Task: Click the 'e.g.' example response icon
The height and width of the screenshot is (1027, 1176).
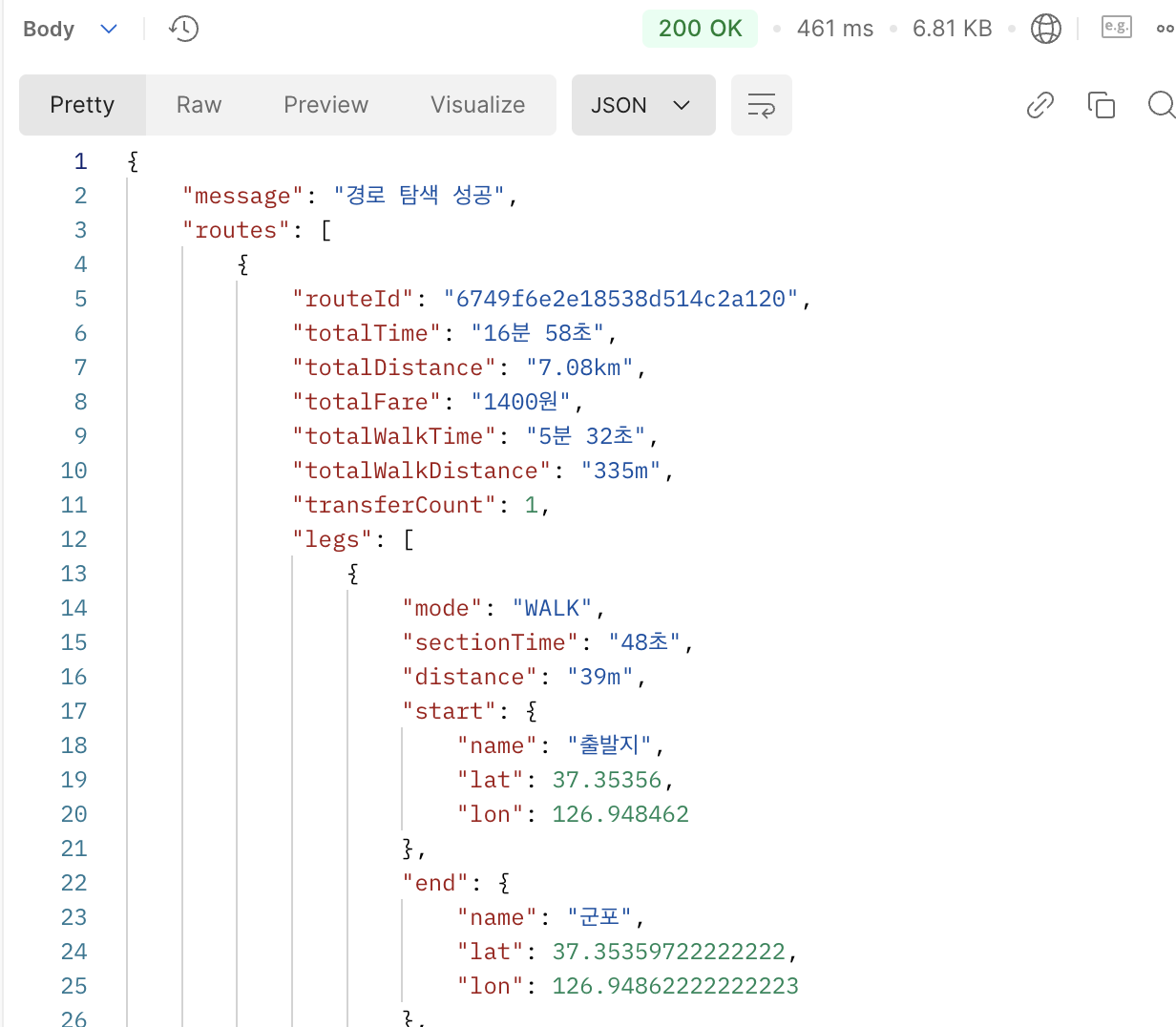Action: tap(1115, 27)
